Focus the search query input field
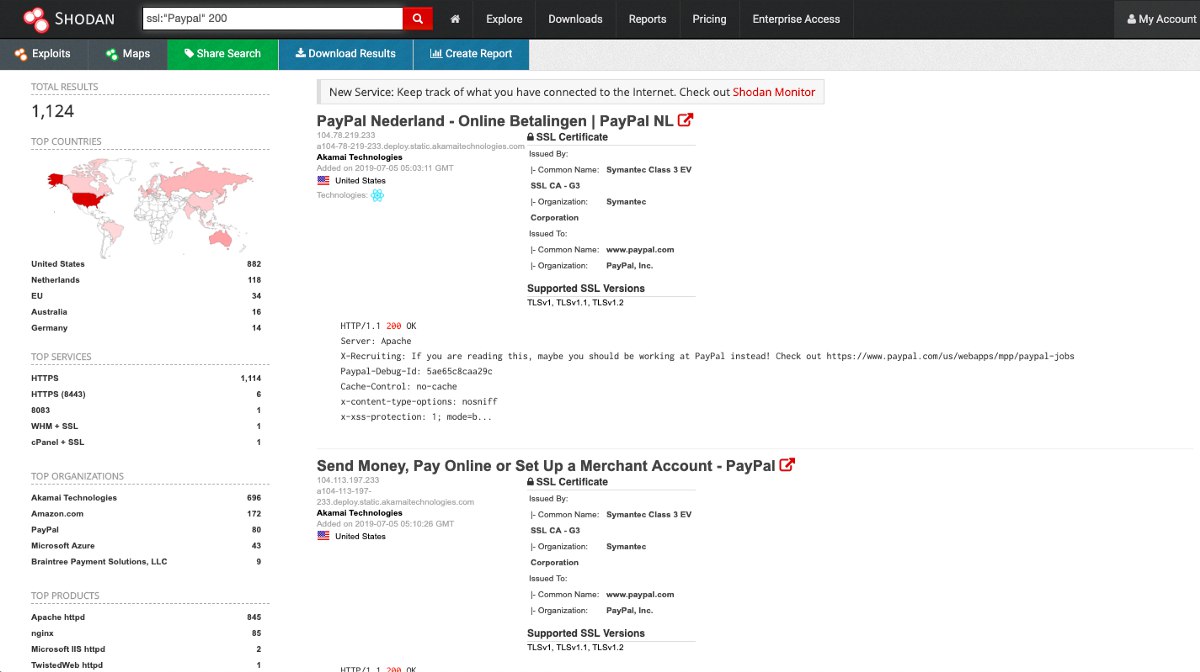Image resolution: width=1200 pixels, height=672 pixels. pos(272,19)
